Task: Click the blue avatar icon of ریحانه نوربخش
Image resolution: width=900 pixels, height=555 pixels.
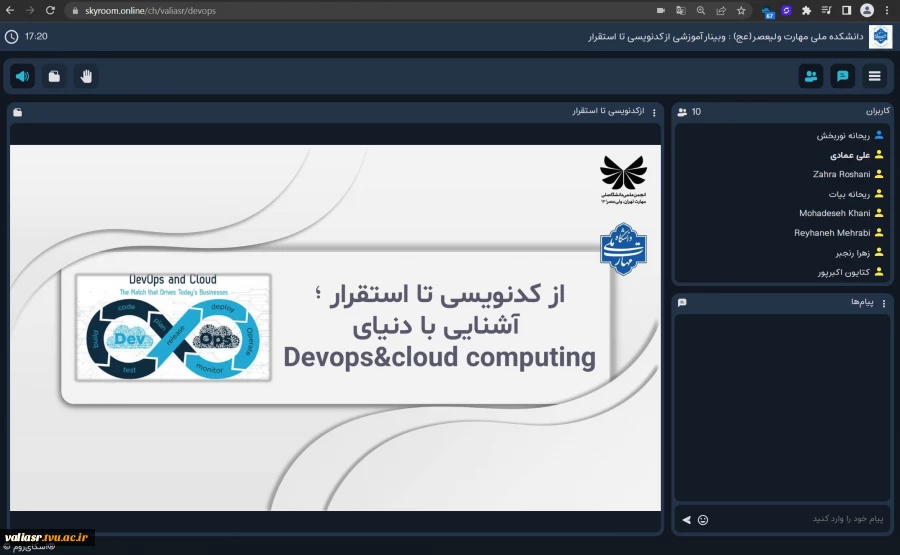Action: click(879, 135)
